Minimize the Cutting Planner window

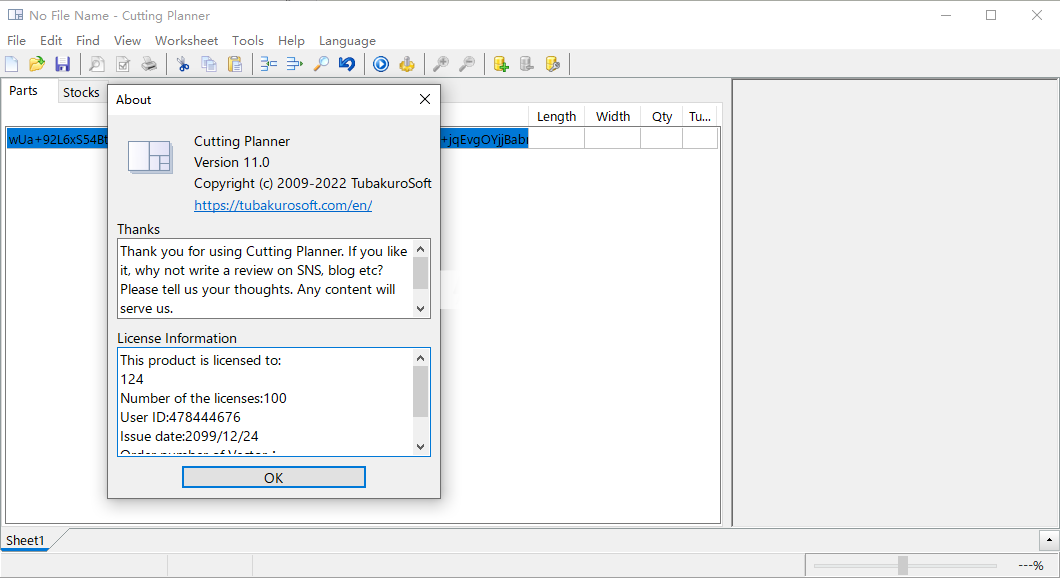coord(946,15)
